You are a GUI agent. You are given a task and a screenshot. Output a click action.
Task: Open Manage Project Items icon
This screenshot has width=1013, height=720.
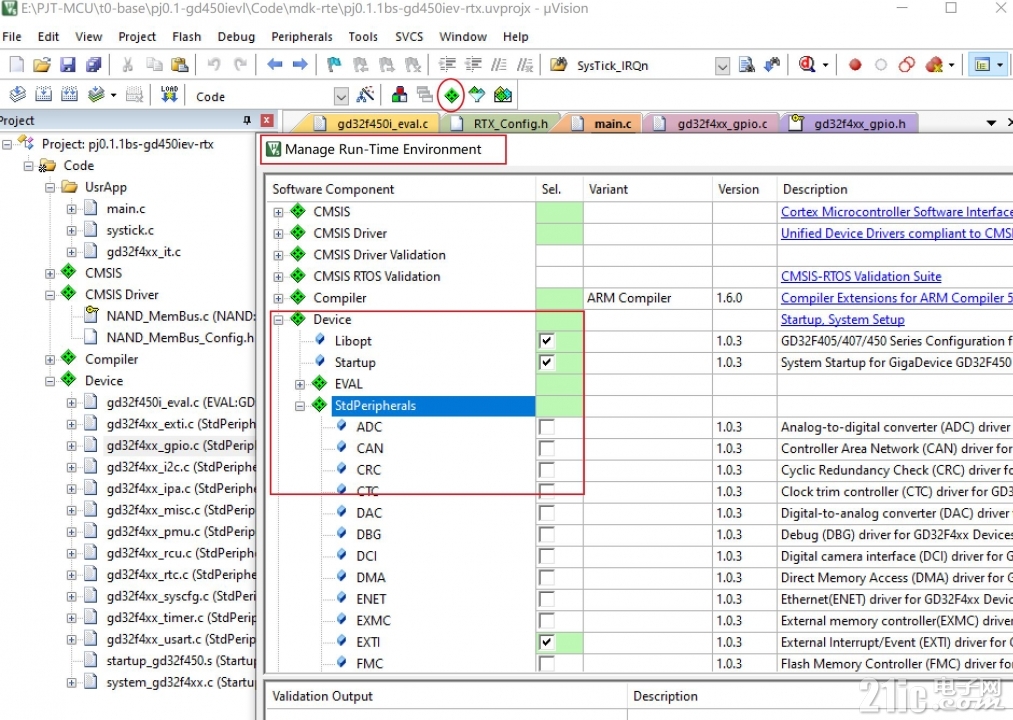[x=399, y=95]
